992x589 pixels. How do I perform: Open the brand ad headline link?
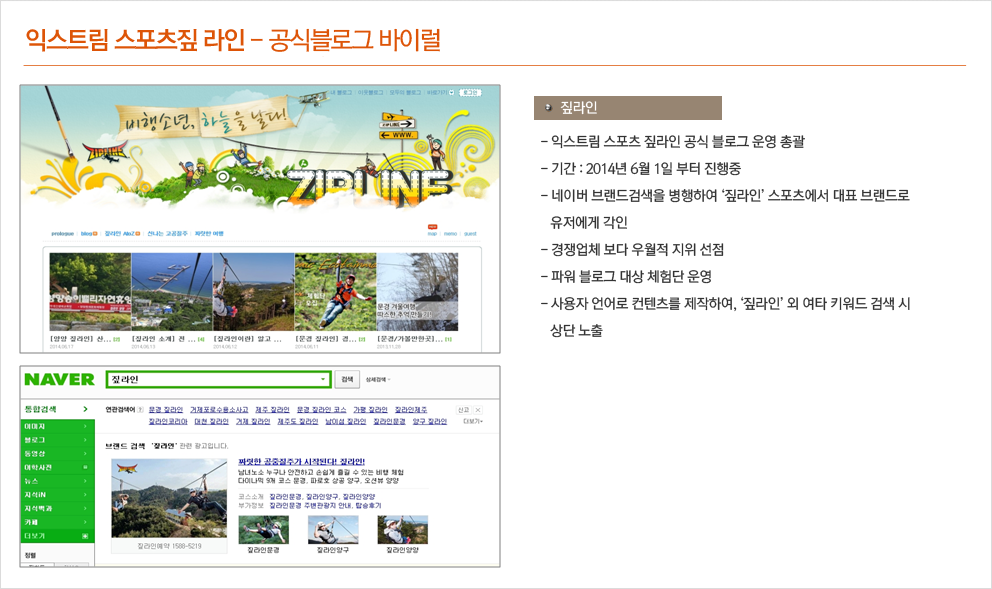tap(301, 462)
